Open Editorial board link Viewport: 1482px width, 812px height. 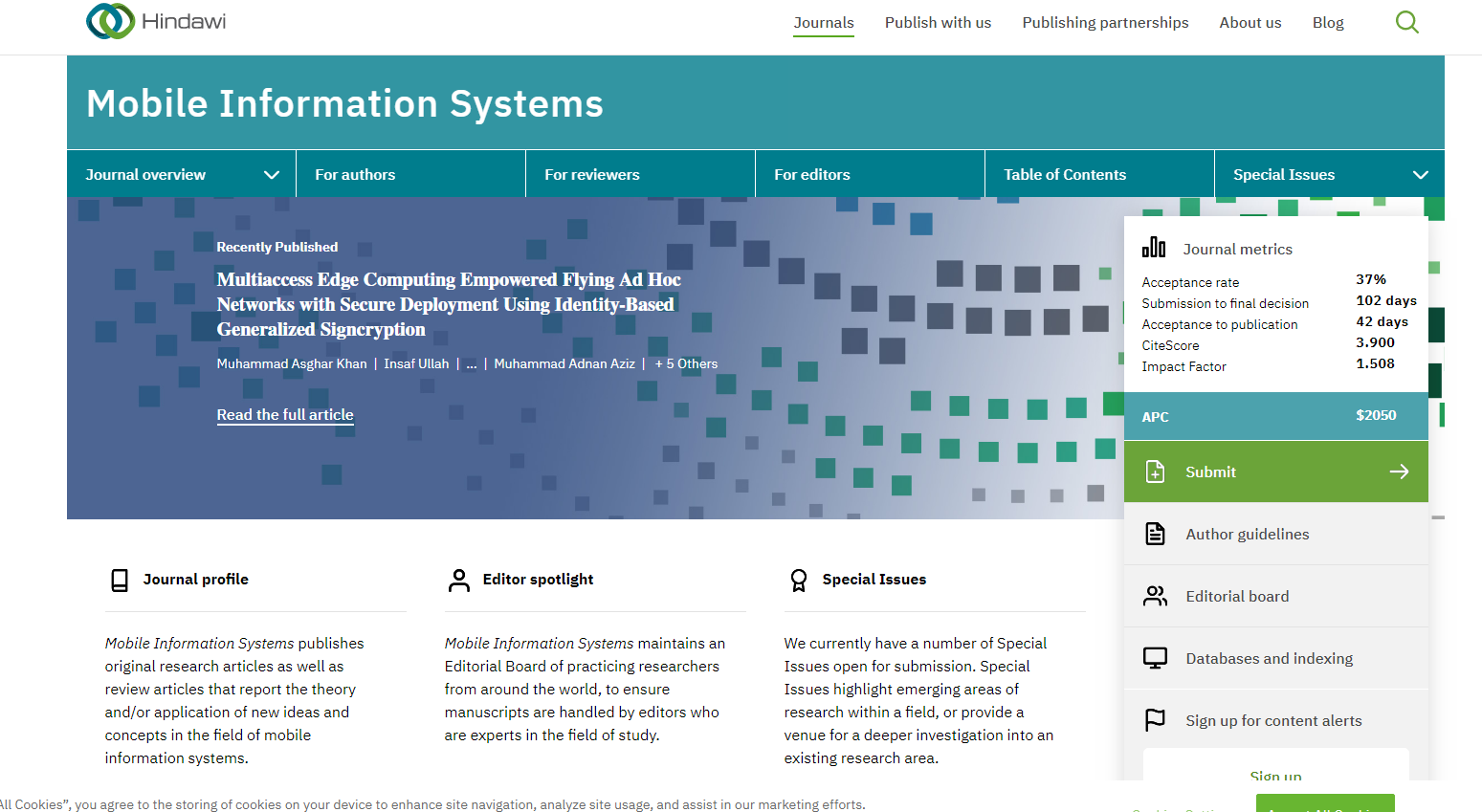[1237, 596]
